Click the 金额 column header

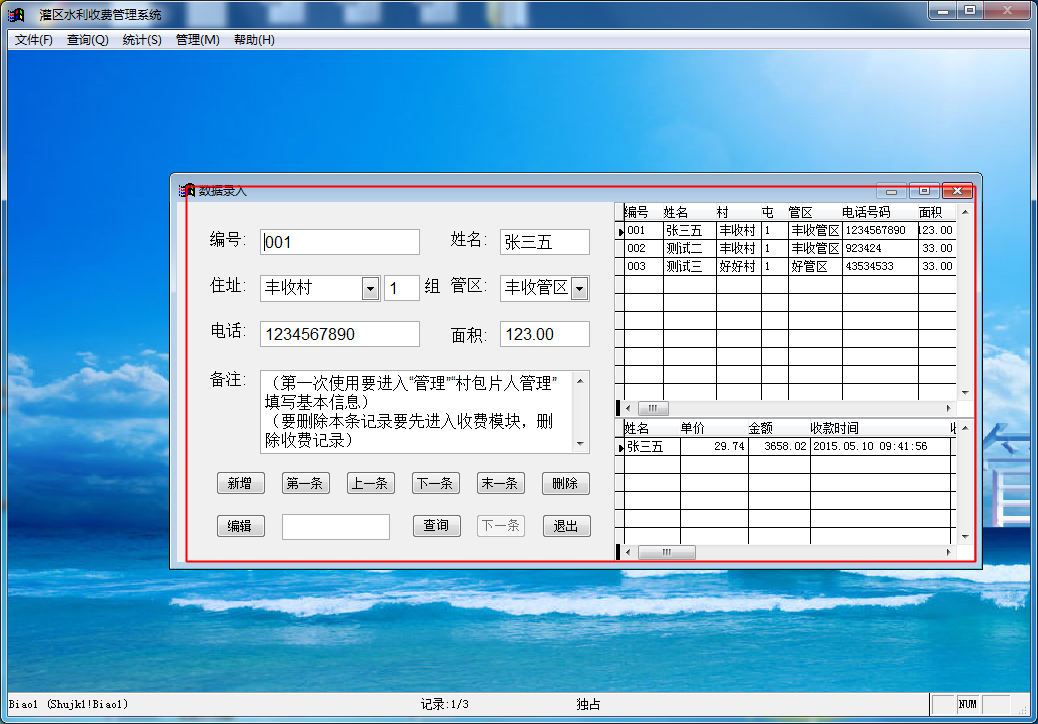coord(779,428)
